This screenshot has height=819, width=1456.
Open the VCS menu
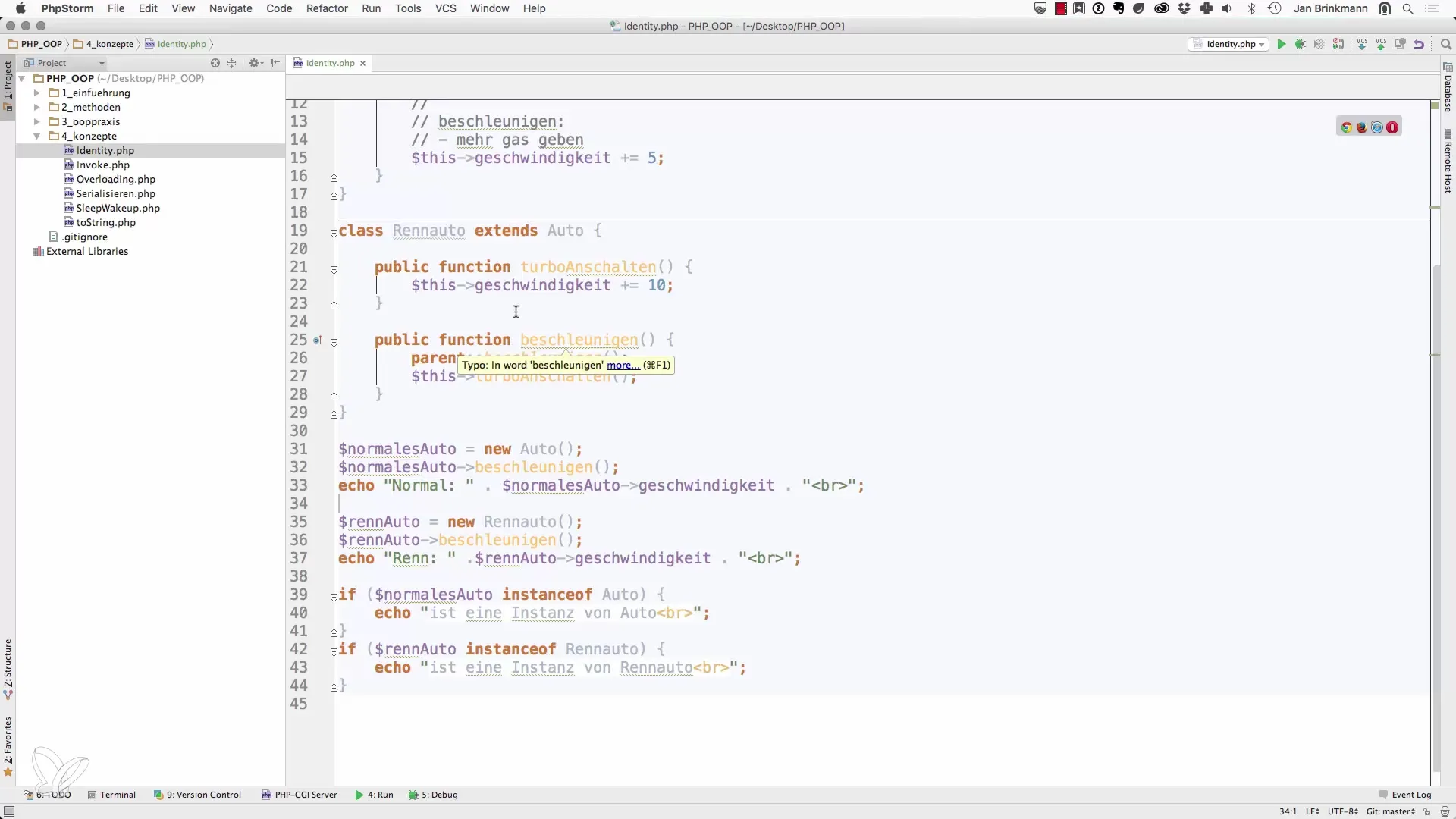[446, 8]
